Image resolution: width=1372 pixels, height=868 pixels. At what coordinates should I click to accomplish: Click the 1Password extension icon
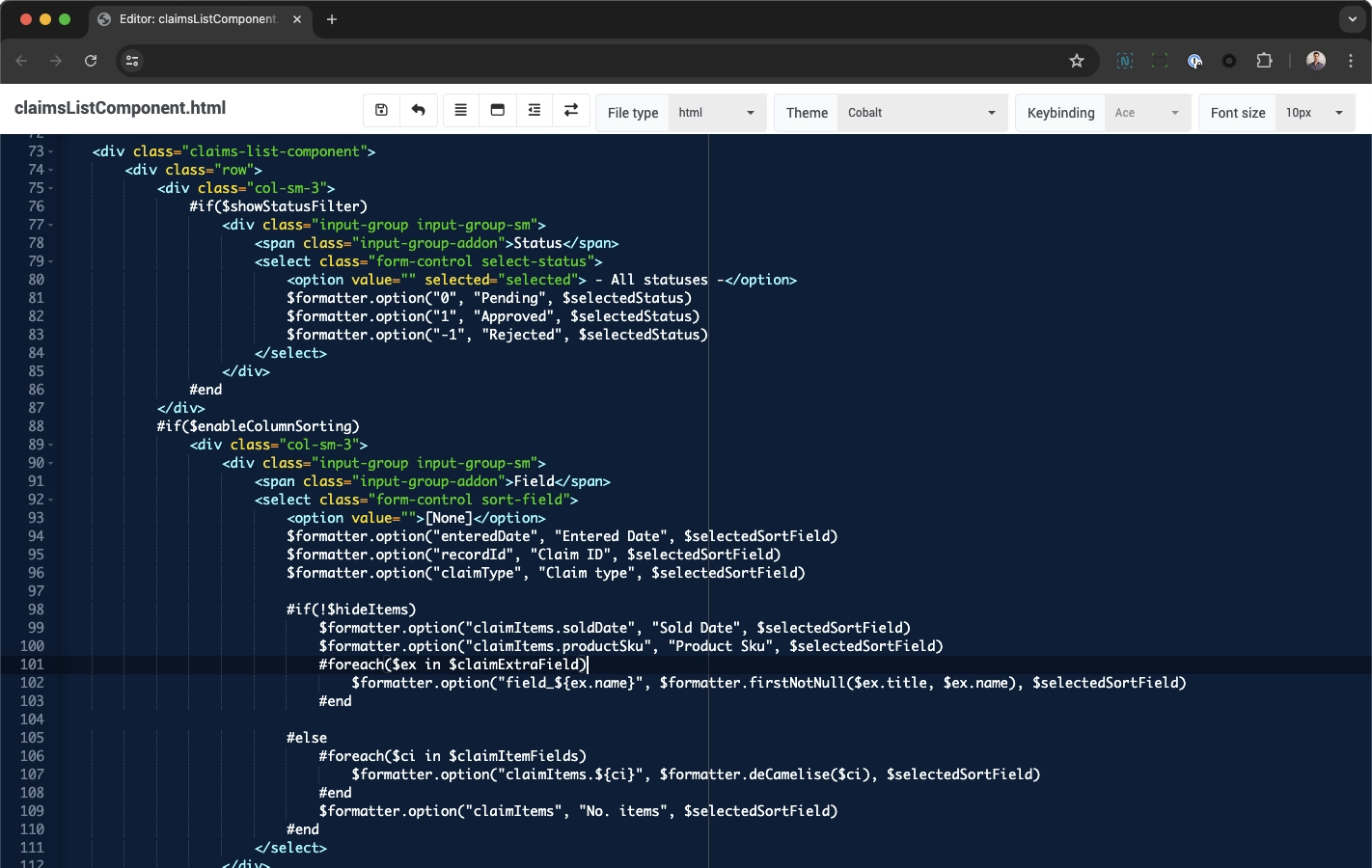[1194, 61]
